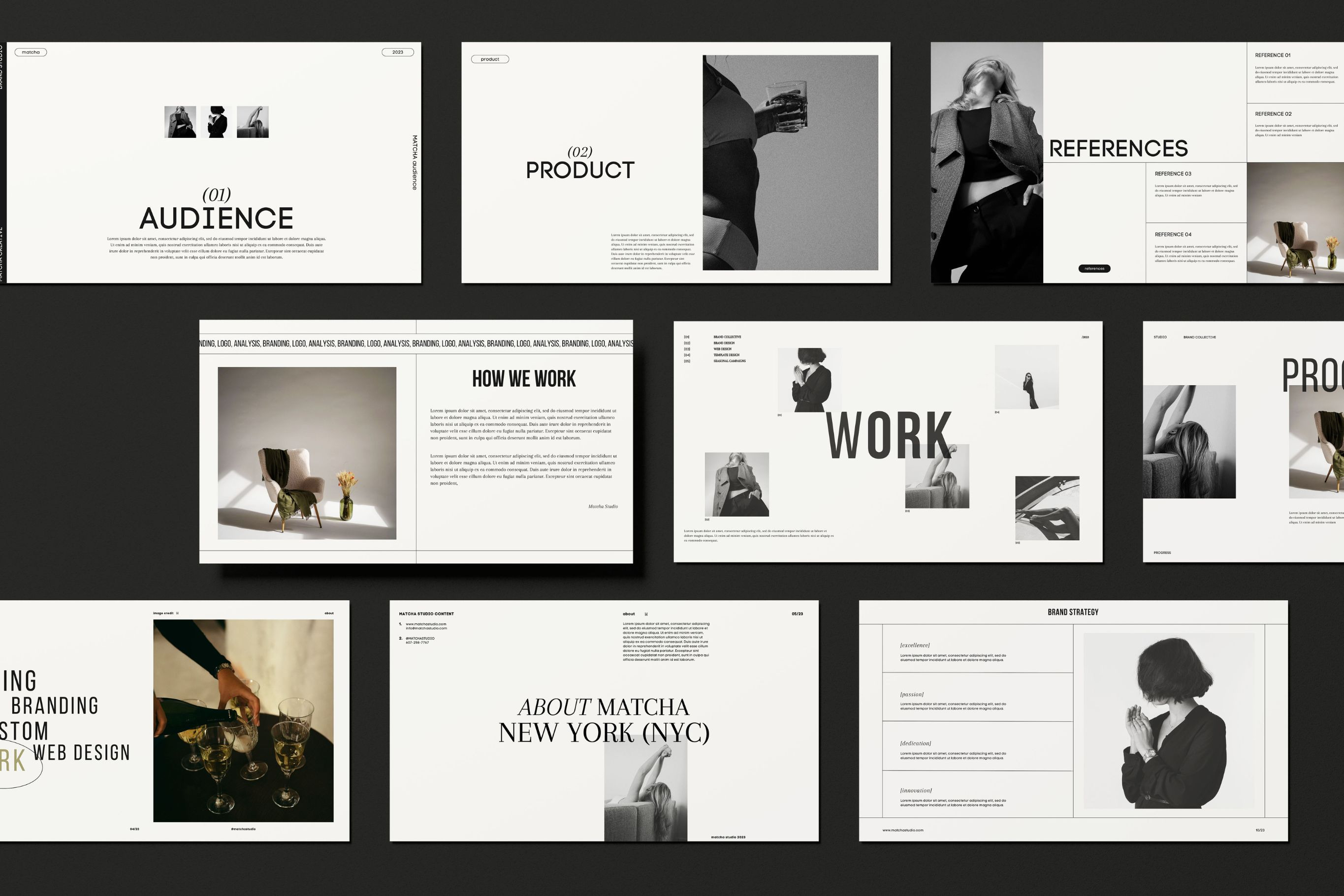Click the '2023' pill label

[x=397, y=52]
